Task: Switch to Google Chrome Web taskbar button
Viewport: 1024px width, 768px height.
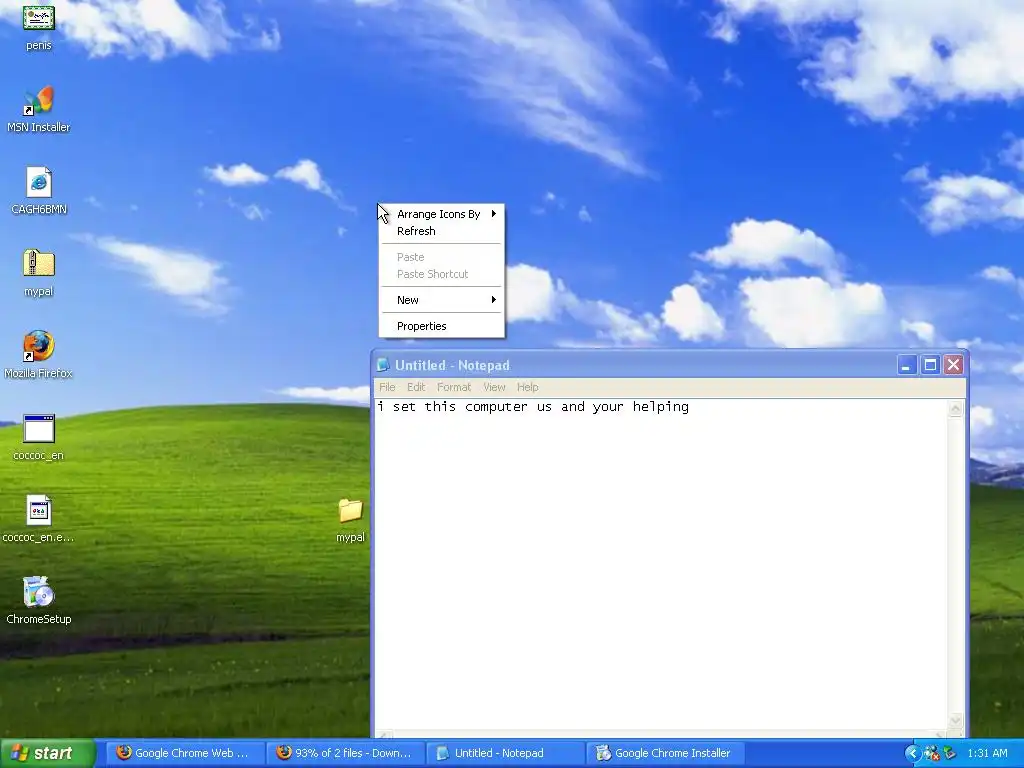Action: tap(185, 753)
